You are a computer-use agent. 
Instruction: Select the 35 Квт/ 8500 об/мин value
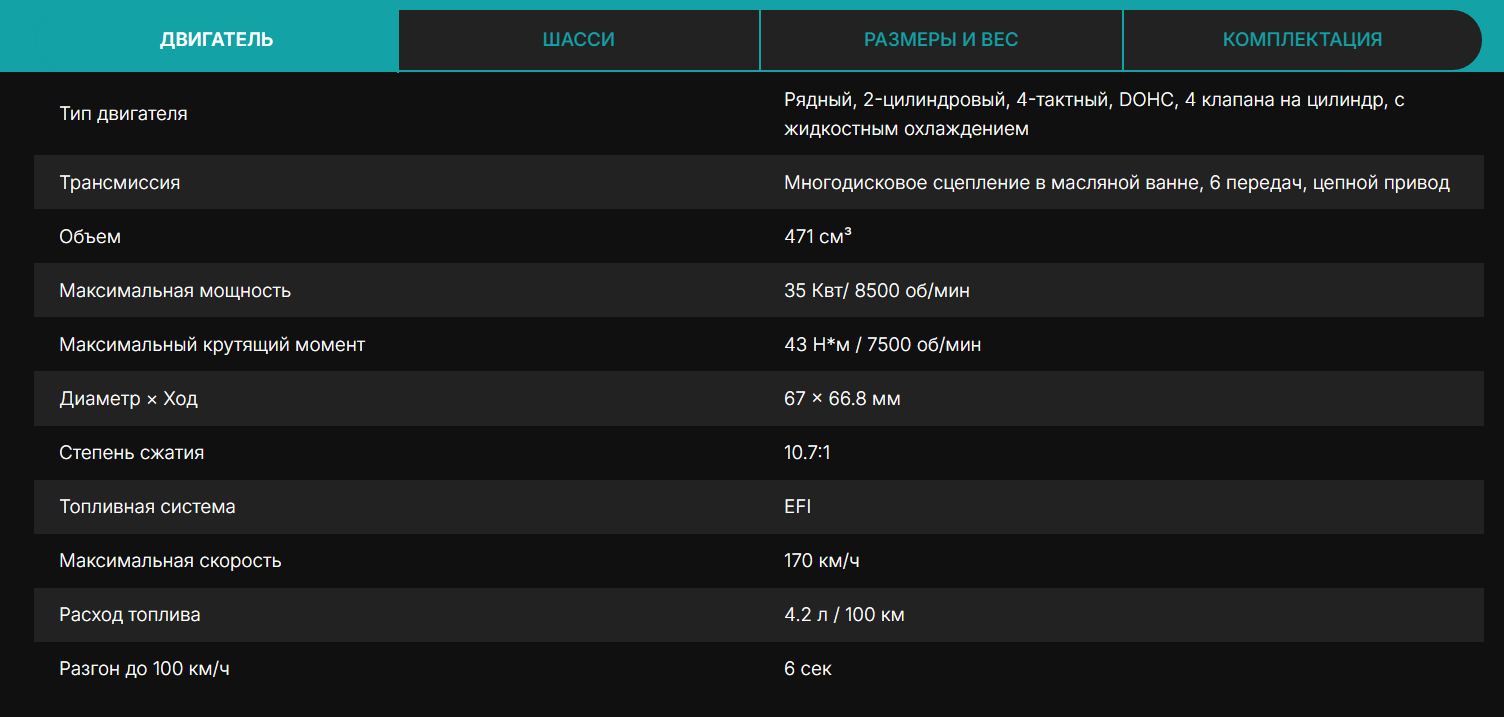click(x=877, y=291)
